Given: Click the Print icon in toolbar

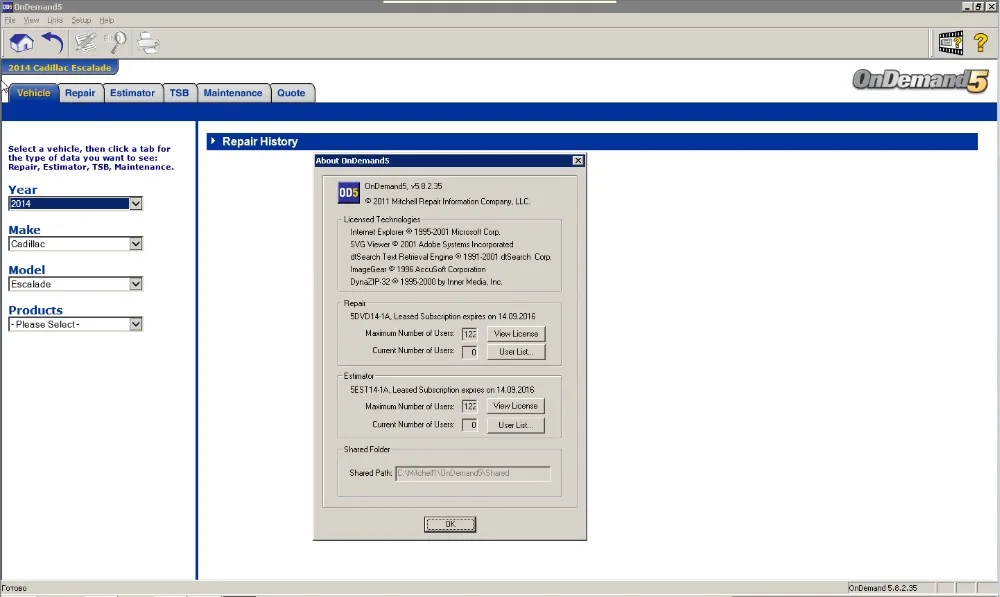Looking at the screenshot, I should 148,43.
